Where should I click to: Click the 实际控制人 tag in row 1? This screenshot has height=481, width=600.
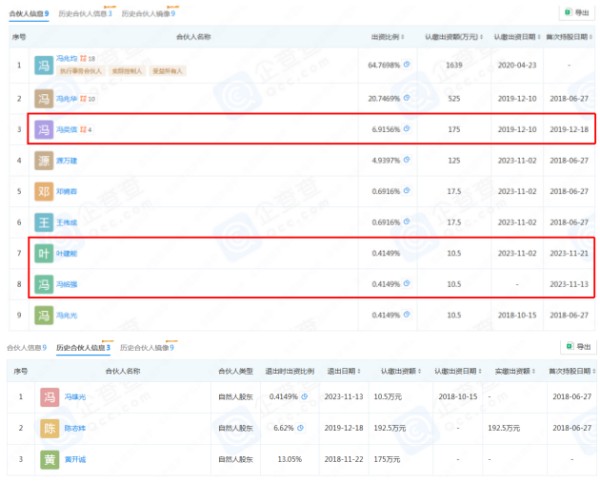127,71
